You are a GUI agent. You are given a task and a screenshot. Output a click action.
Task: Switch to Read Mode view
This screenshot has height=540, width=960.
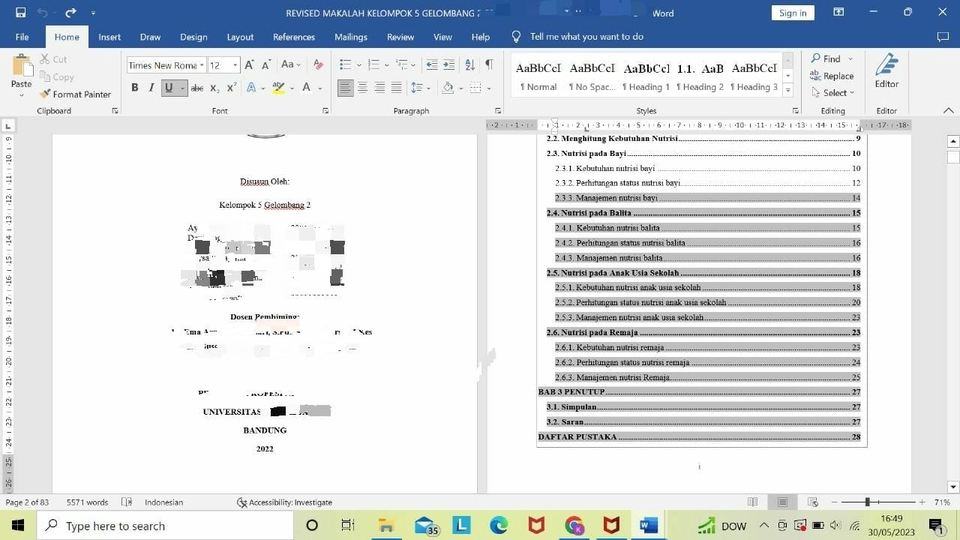coord(752,502)
